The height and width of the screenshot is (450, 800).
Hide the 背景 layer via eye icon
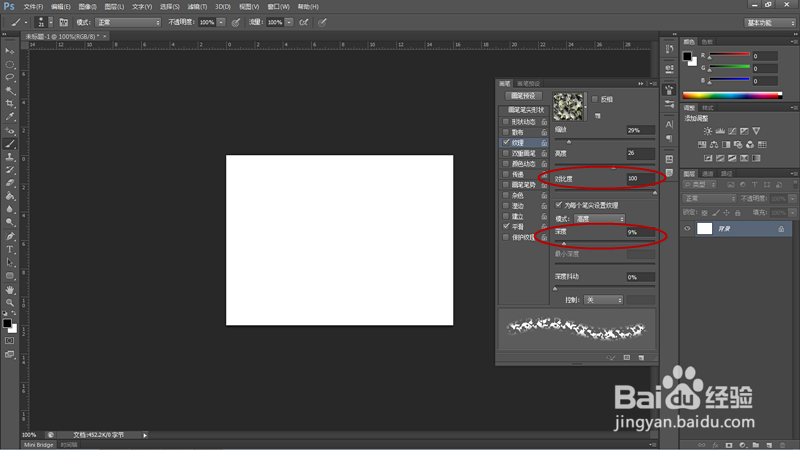(x=687, y=229)
